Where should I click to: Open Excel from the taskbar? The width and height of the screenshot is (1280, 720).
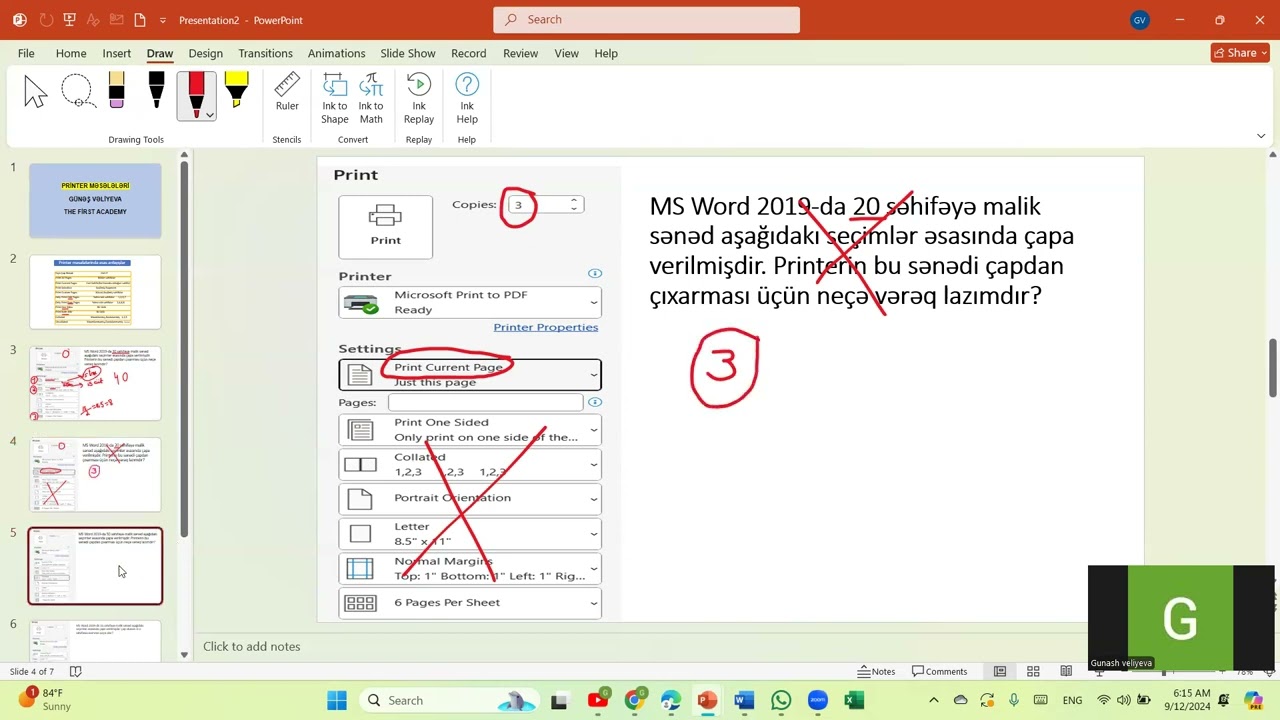pyautogui.click(x=854, y=700)
